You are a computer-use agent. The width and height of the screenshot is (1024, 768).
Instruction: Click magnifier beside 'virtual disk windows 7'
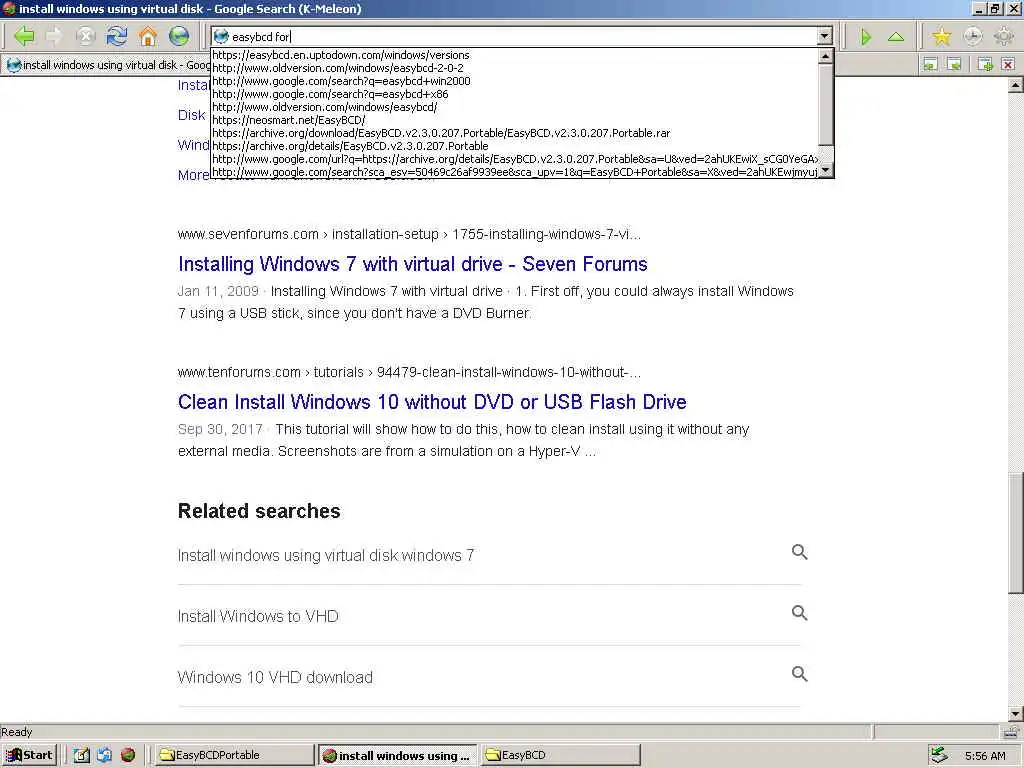pos(799,552)
